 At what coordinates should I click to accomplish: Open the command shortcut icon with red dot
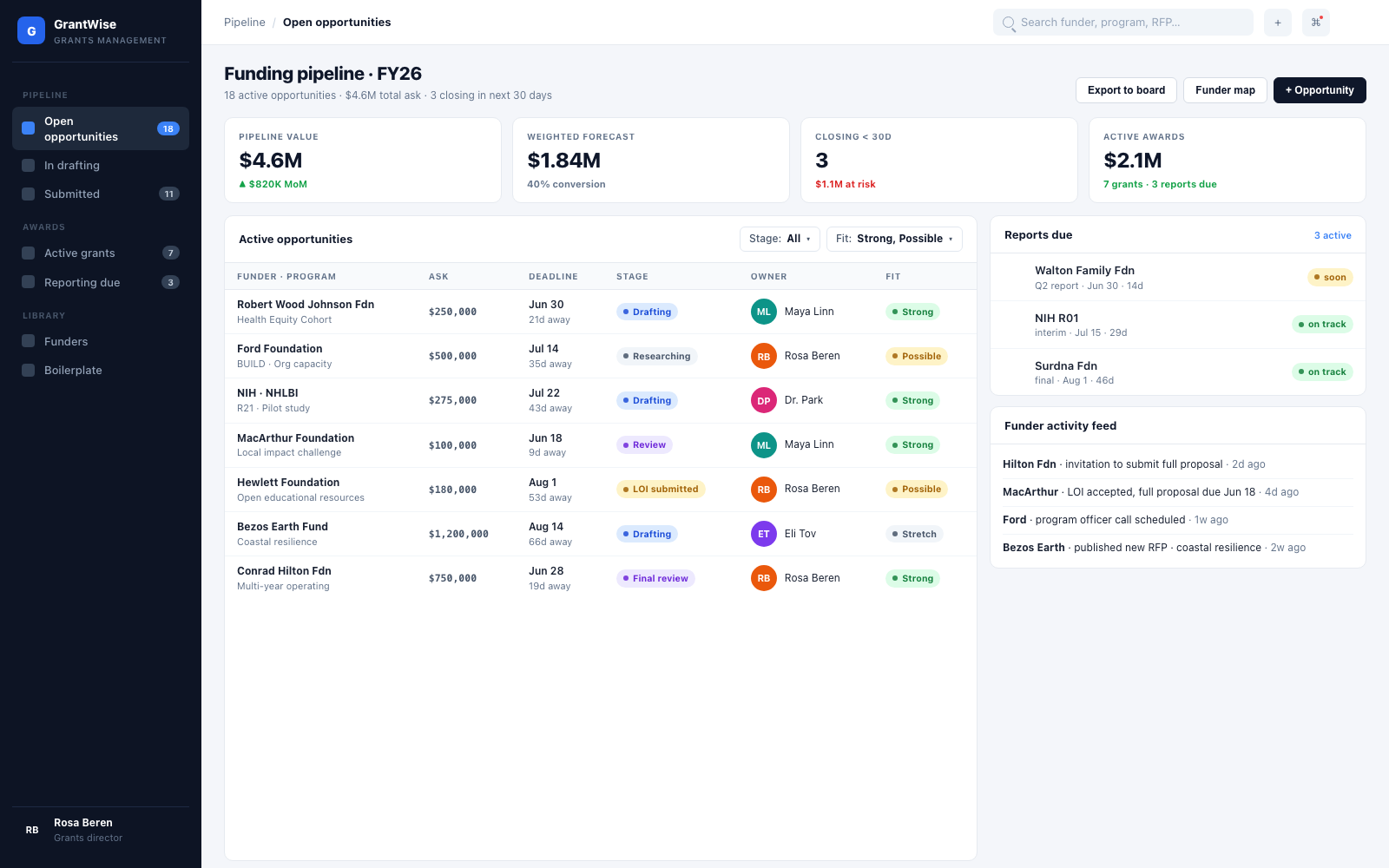(1316, 23)
